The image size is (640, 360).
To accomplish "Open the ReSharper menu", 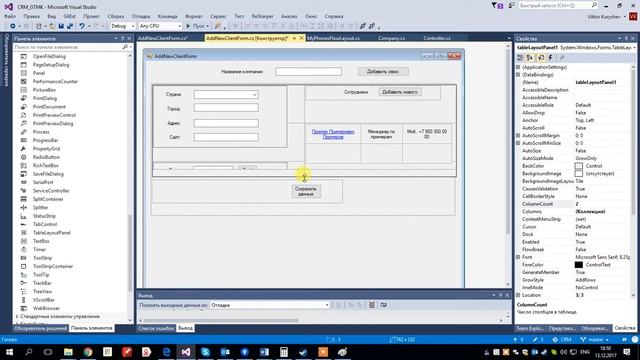I will coord(262,16).
